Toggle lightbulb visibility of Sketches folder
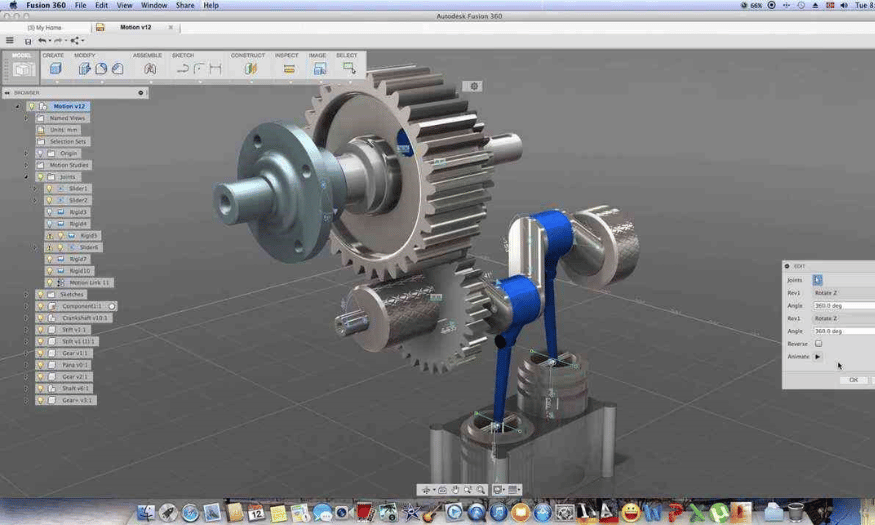Screen dimensions: 875x525 click(x=40, y=295)
